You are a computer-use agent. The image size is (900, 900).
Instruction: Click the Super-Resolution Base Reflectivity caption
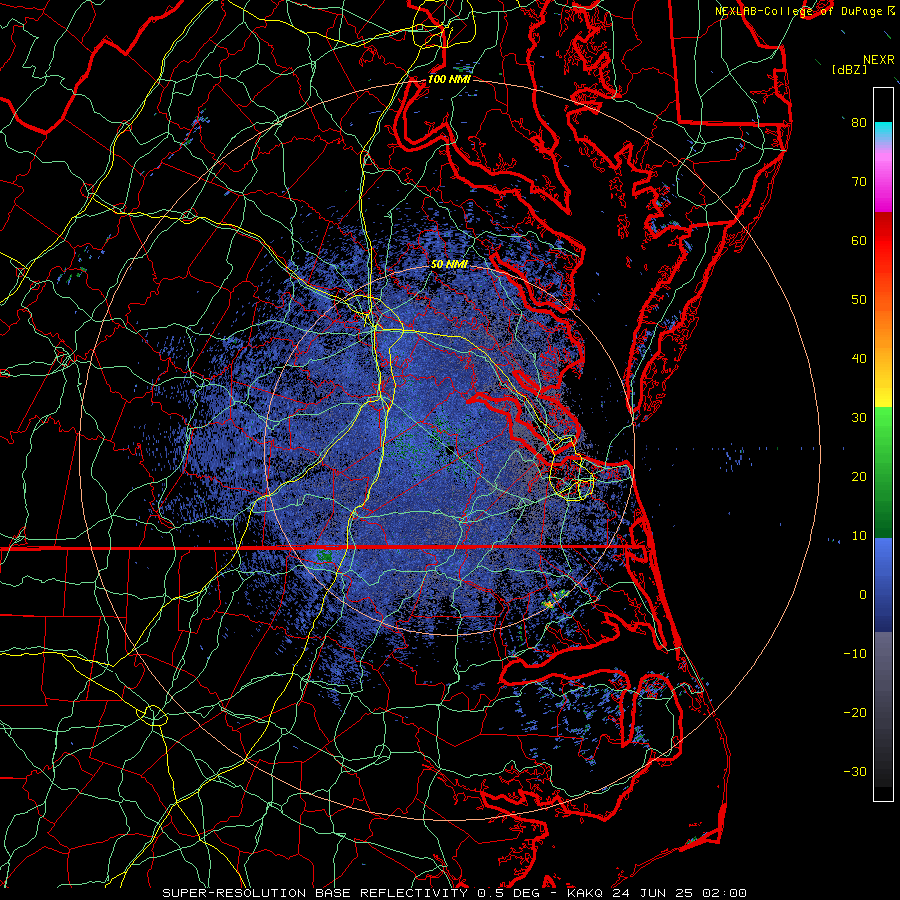point(315,893)
